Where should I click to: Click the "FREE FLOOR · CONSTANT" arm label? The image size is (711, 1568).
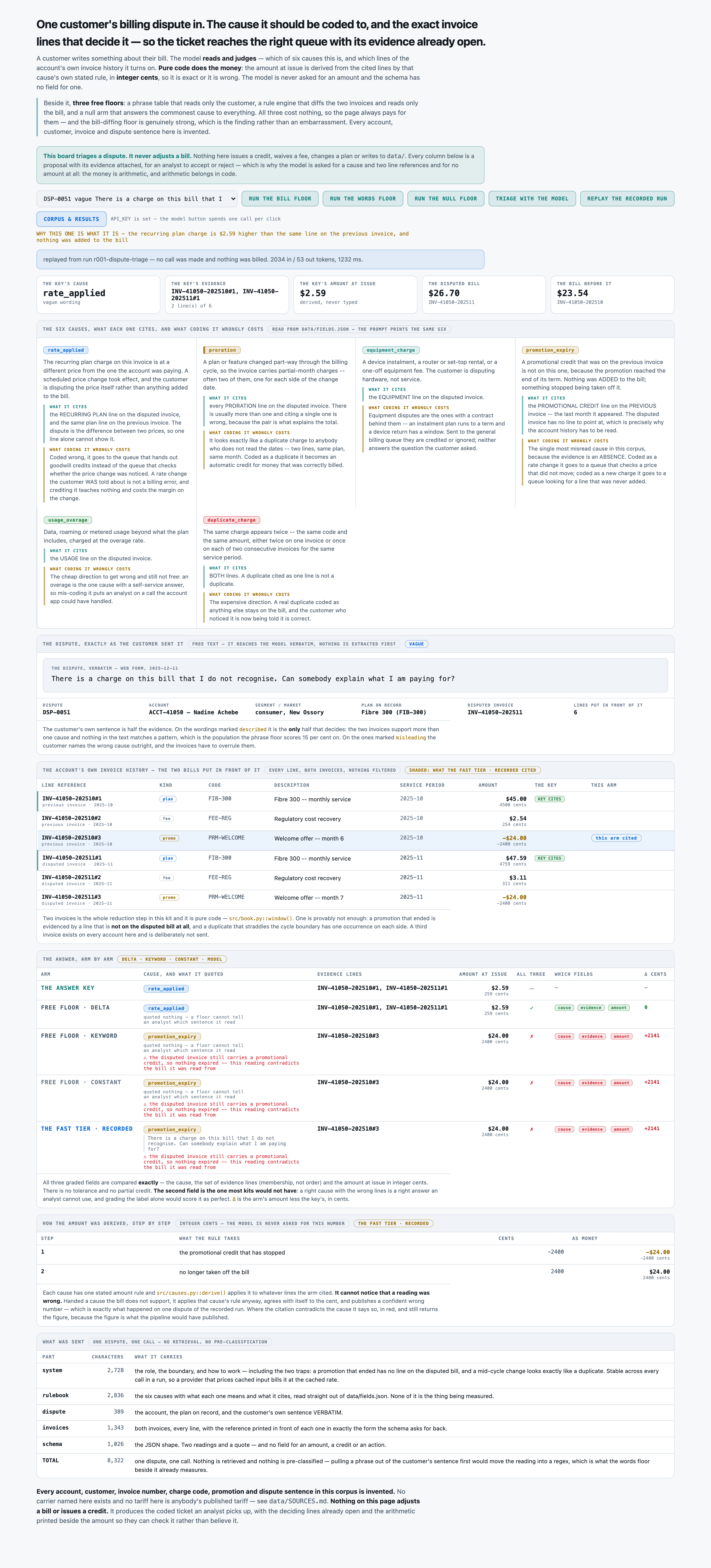(81, 1082)
